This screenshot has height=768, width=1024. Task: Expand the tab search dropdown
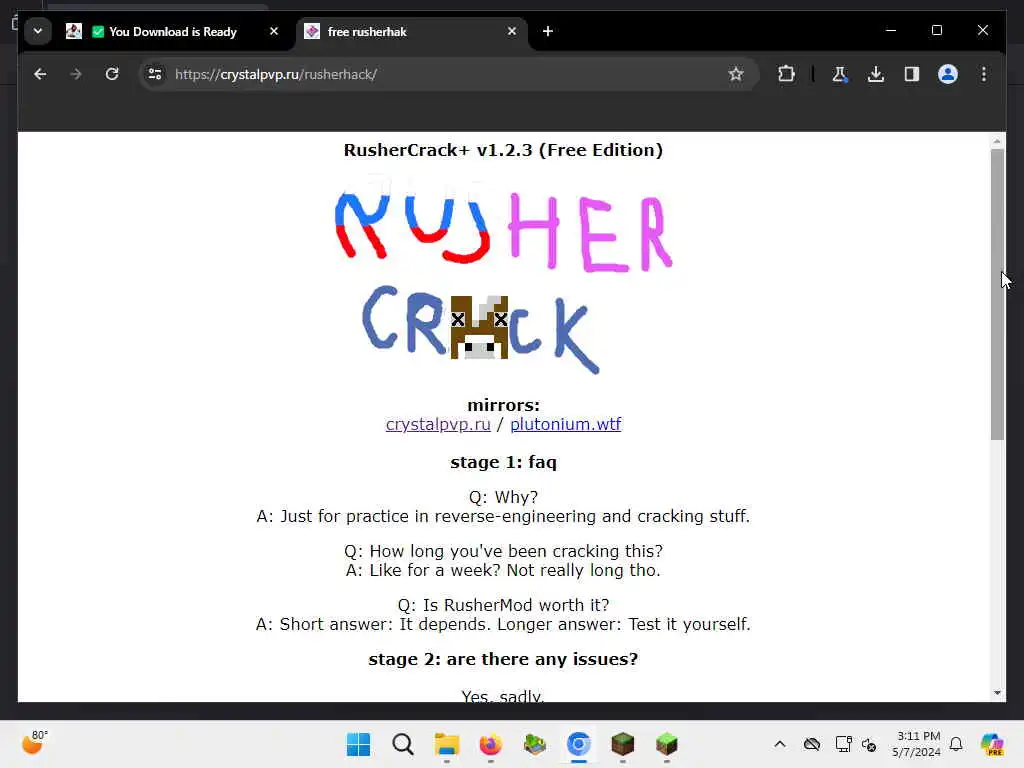coord(38,31)
